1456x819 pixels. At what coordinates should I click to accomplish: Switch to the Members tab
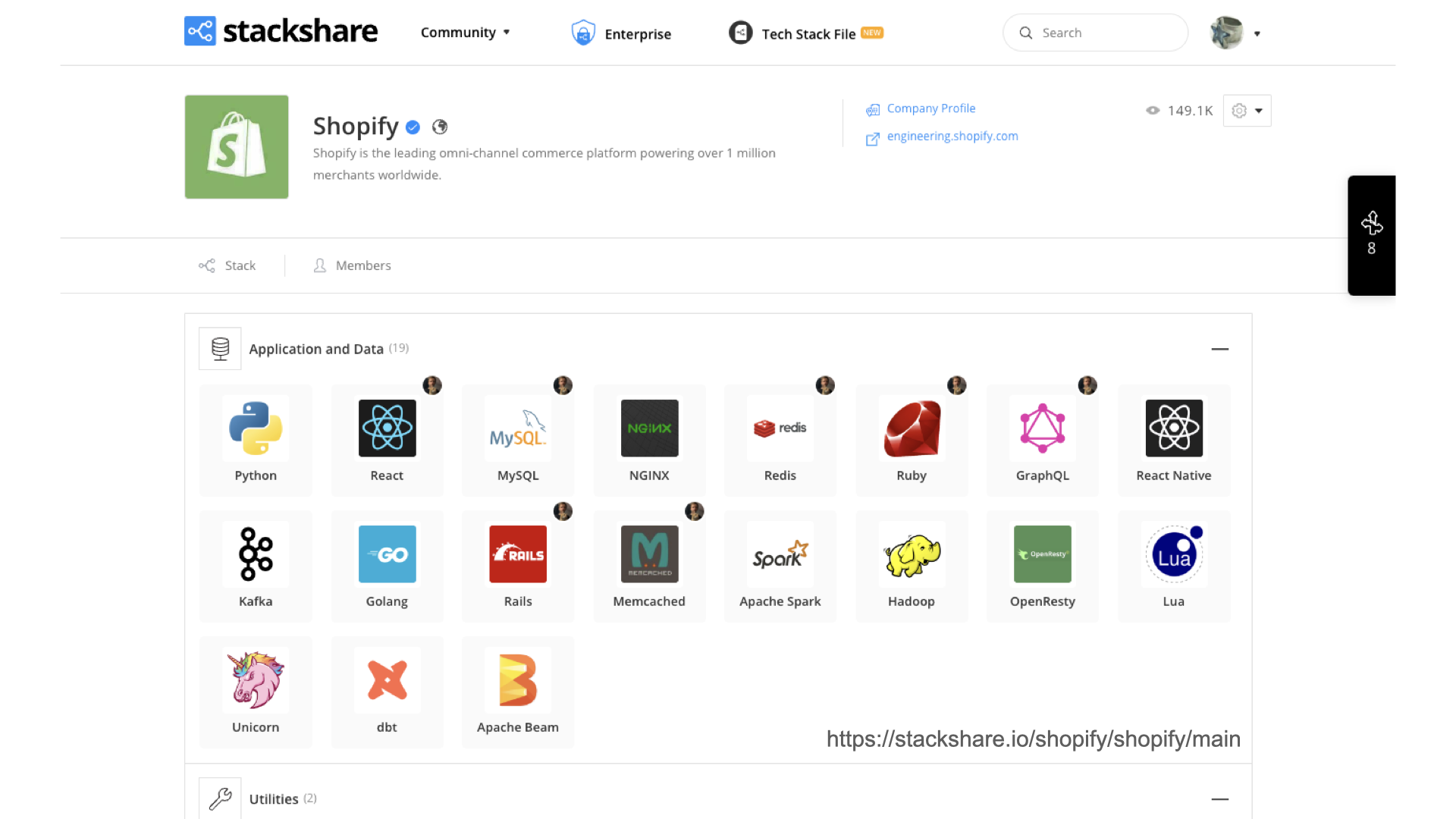(353, 265)
